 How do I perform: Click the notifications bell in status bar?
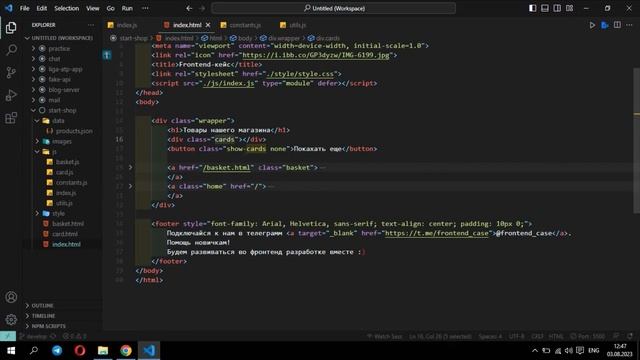tap(630, 336)
